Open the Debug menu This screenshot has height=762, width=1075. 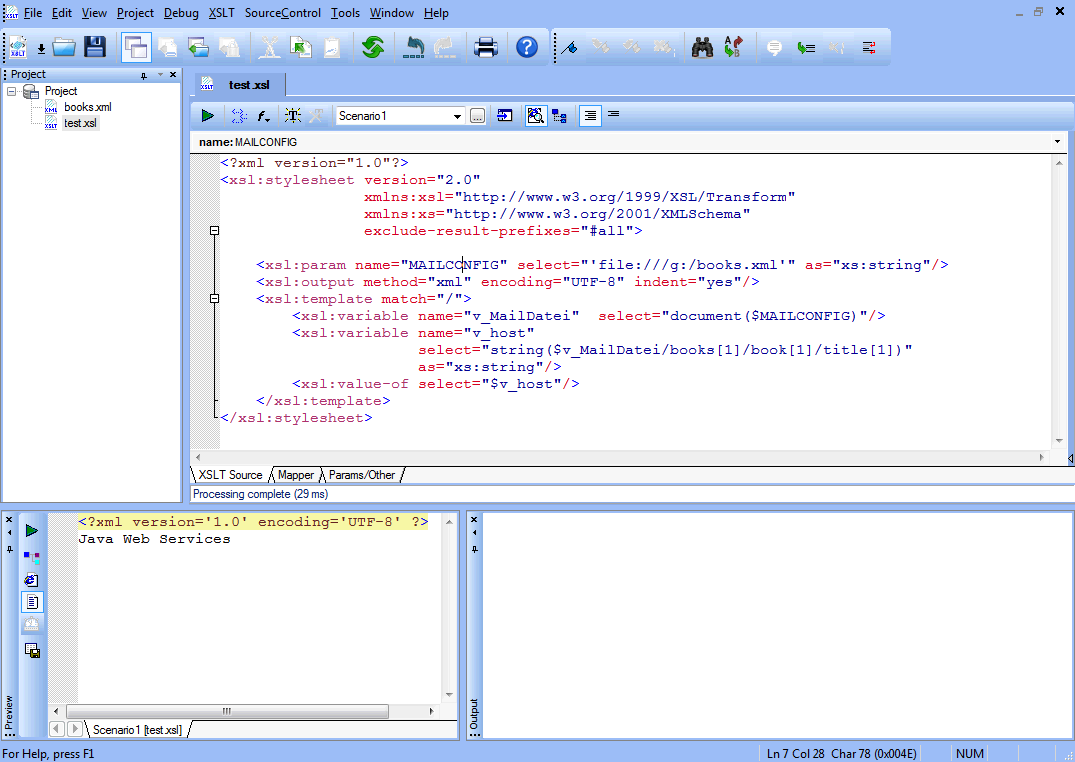(x=181, y=13)
